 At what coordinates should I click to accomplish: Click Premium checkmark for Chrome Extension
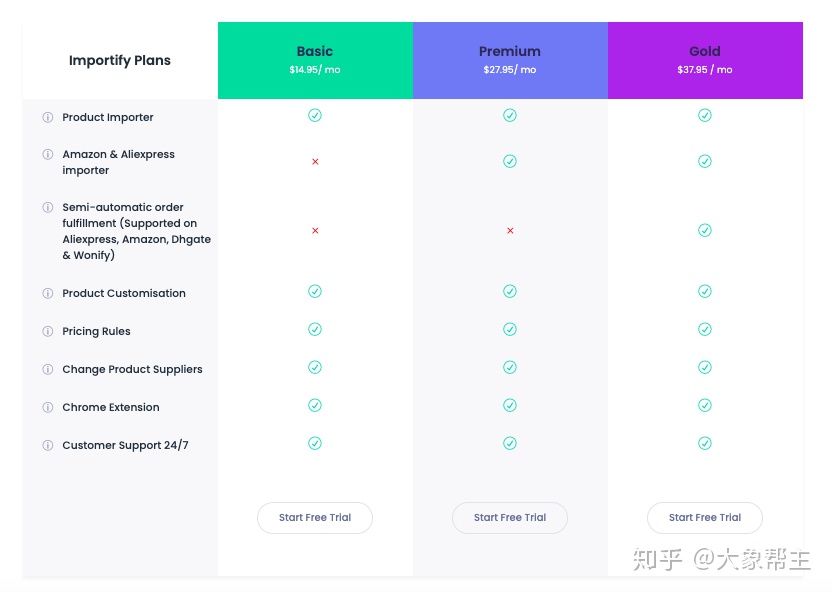click(x=510, y=405)
